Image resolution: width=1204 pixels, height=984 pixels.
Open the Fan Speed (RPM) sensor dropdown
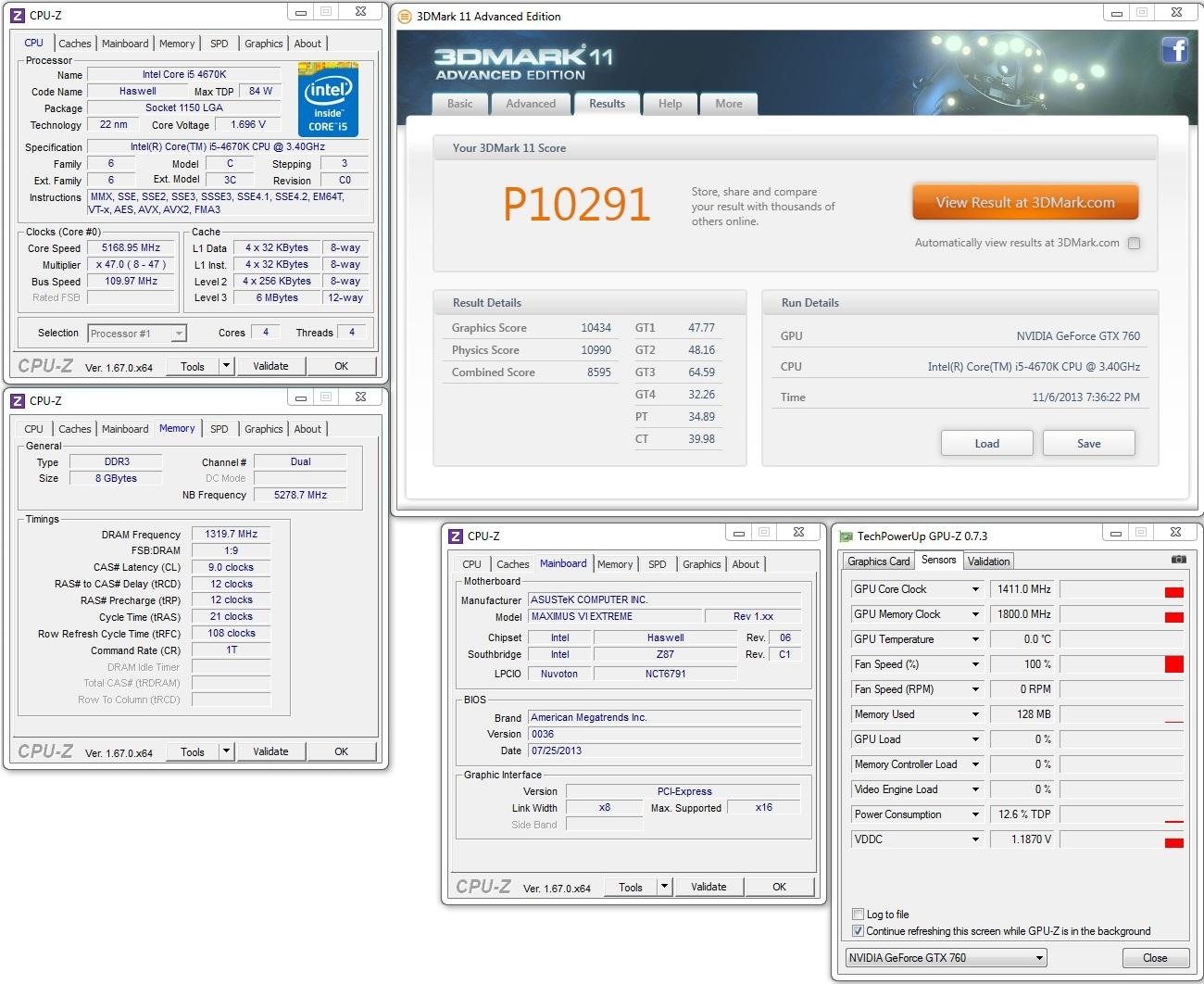click(x=975, y=689)
